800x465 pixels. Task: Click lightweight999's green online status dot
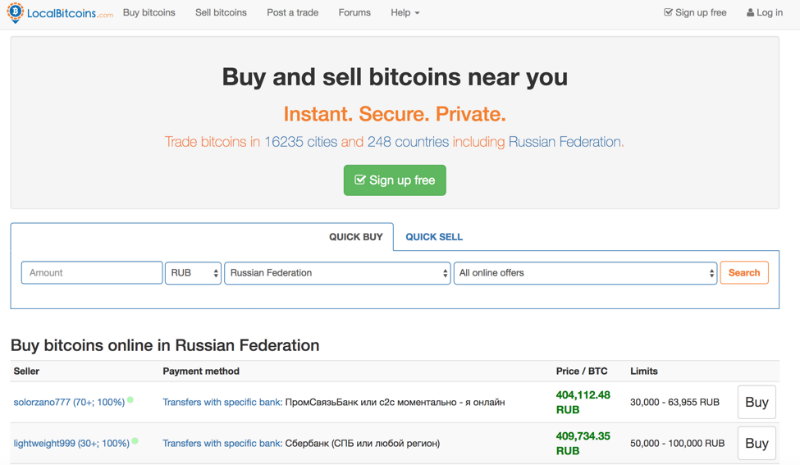click(x=135, y=440)
